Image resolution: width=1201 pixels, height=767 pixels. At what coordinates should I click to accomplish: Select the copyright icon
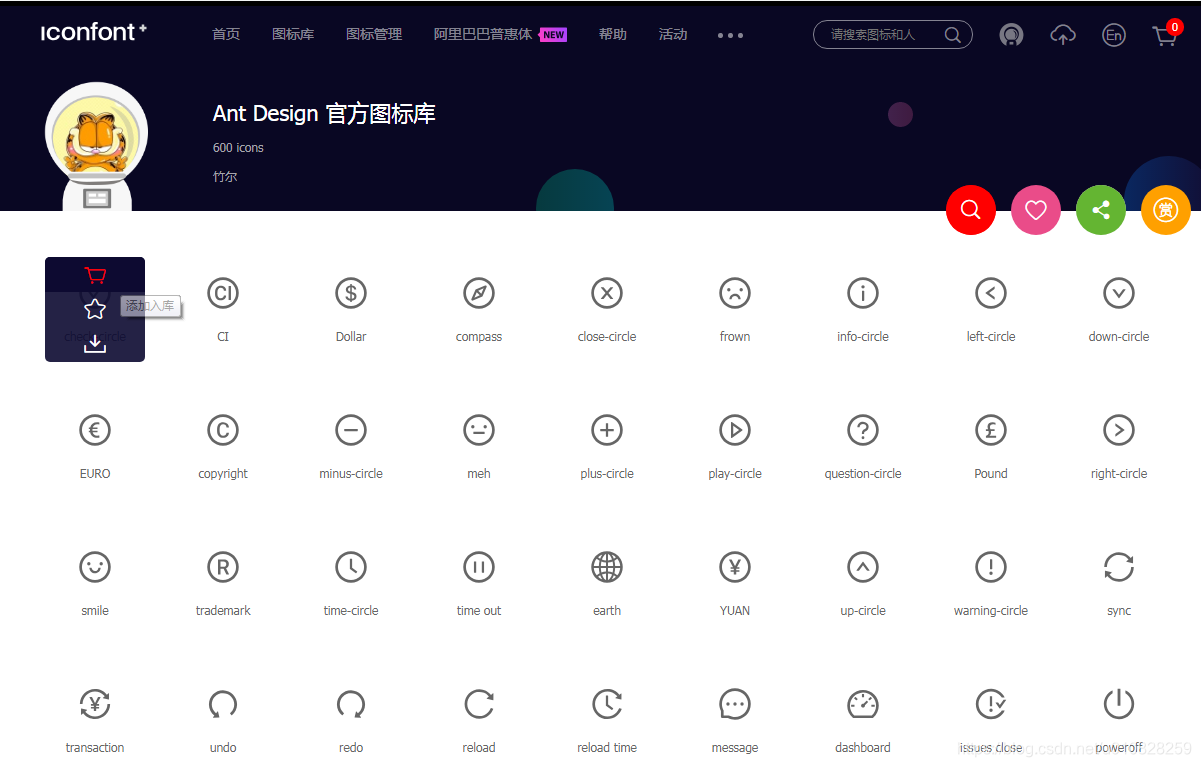point(223,430)
